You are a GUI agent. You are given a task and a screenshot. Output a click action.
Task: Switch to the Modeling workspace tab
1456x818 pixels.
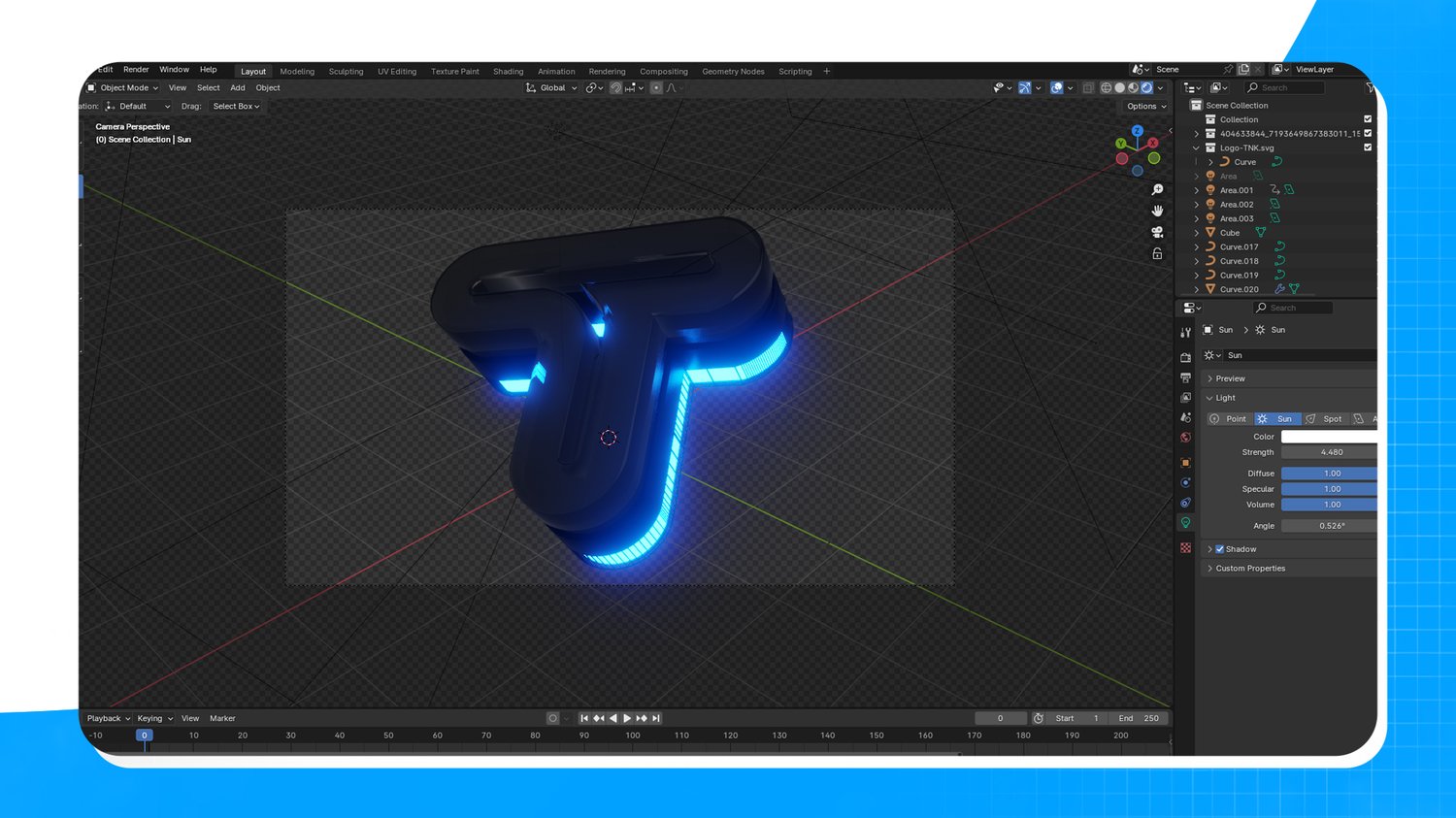coord(297,71)
